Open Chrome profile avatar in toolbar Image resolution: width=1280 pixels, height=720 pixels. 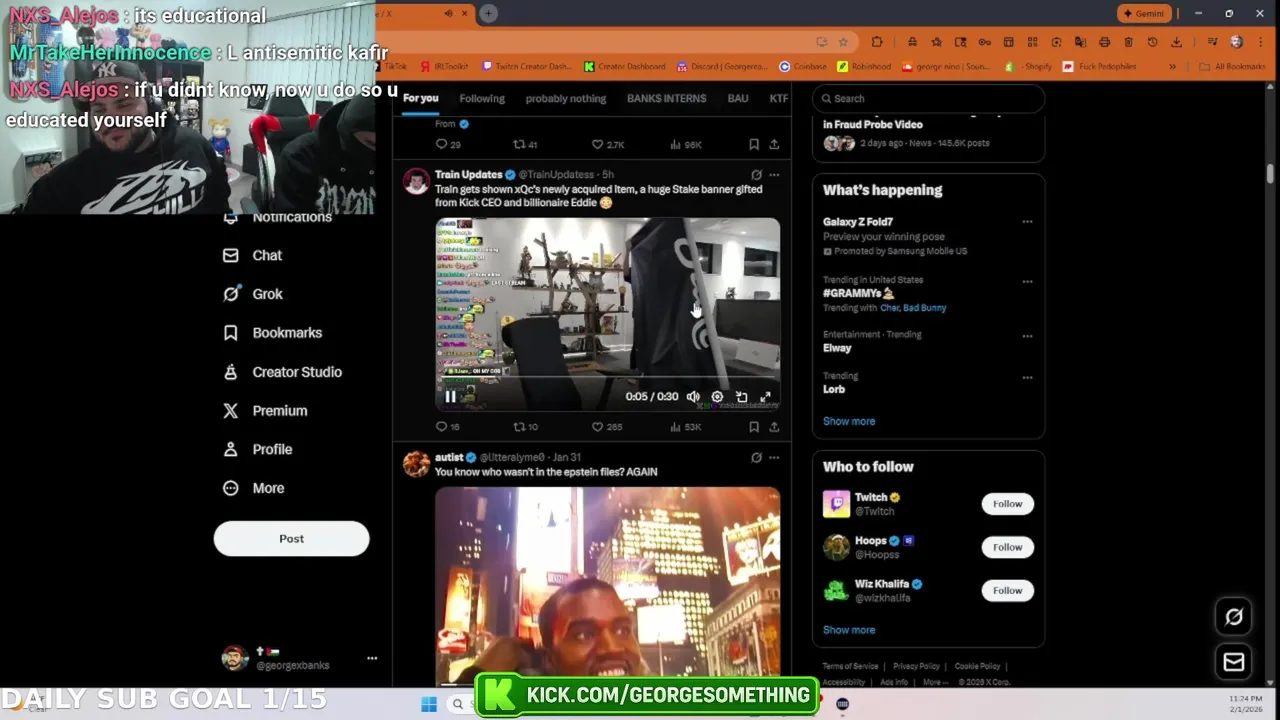[1236, 42]
